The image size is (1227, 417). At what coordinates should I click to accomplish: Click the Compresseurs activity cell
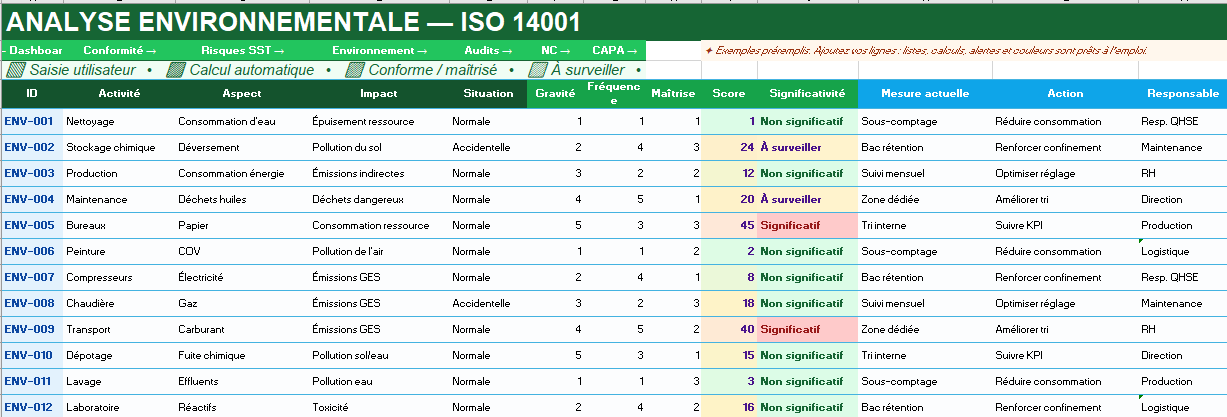point(120,277)
